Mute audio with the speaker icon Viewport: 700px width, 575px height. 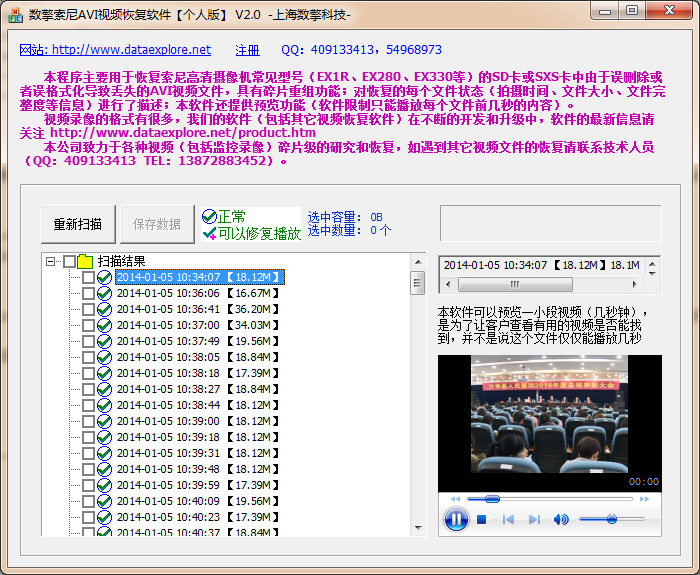pyautogui.click(x=561, y=520)
